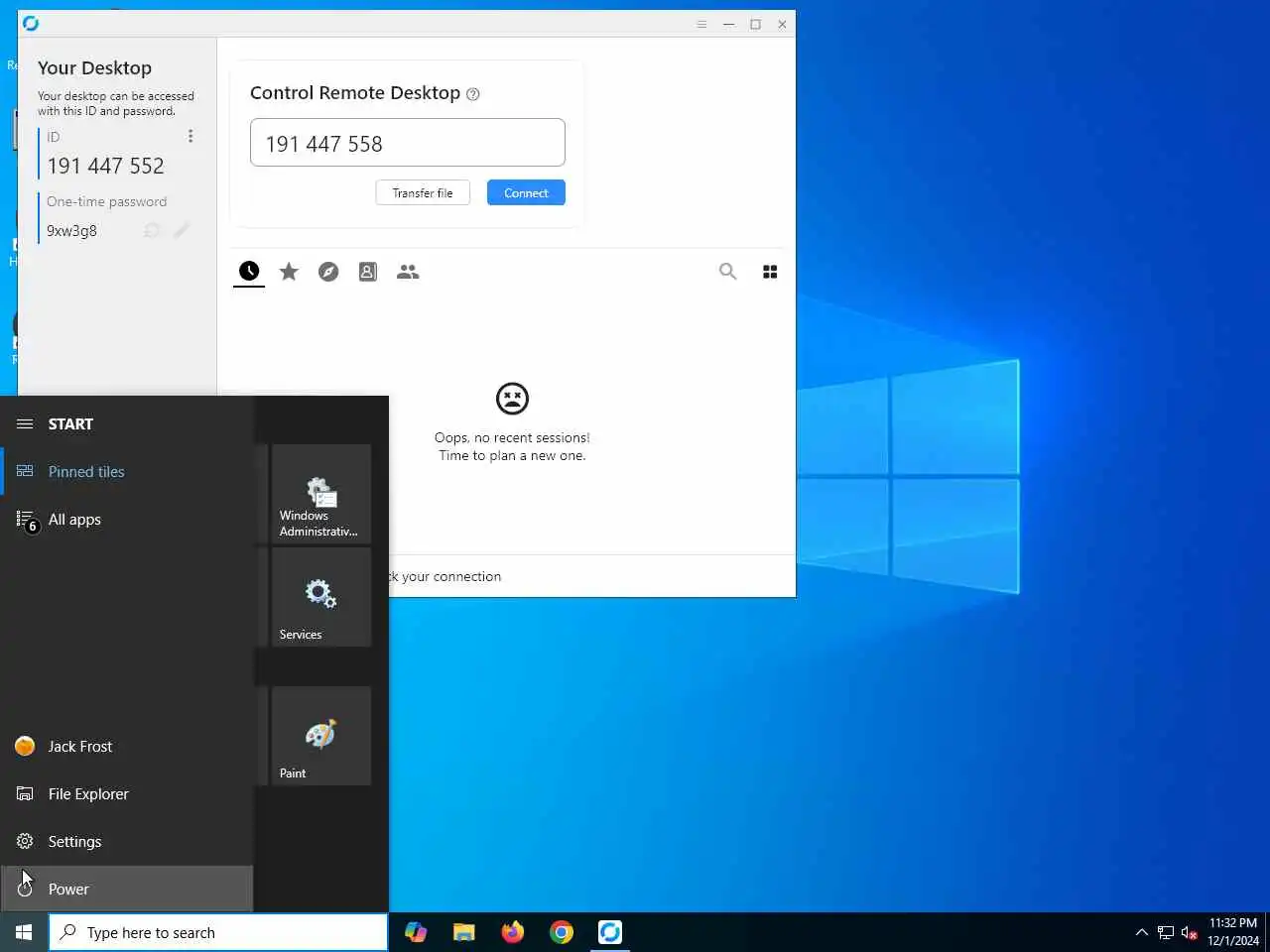Image resolution: width=1270 pixels, height=952 pixels.
Task: Collapse the START hamburger menu
Action: point(25,423)
